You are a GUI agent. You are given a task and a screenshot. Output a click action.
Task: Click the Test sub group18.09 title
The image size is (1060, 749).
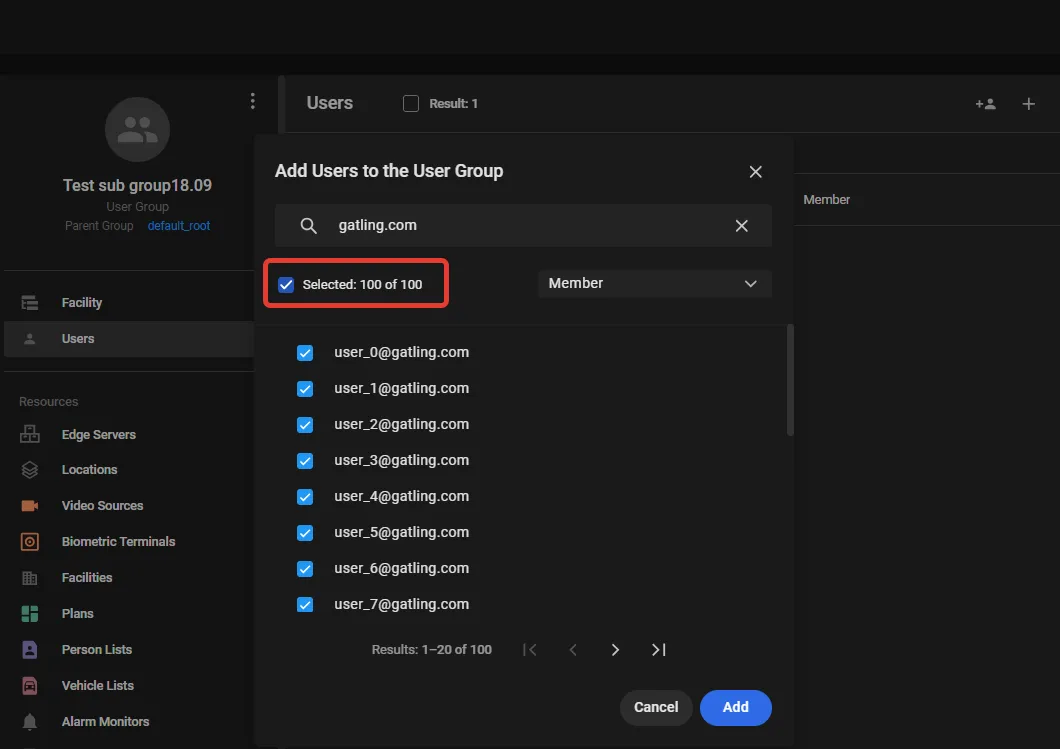pos(137,185)
